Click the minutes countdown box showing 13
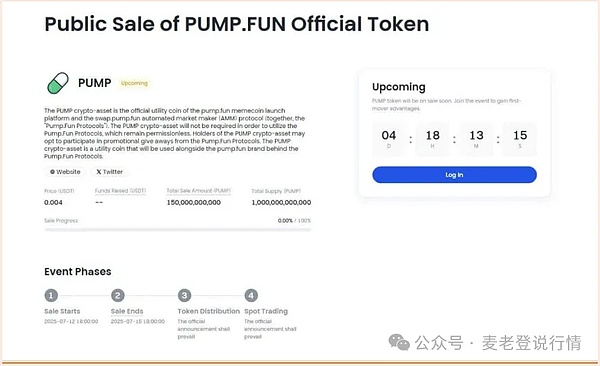This screenshot has width=600, height=366. tap(476, 139)
